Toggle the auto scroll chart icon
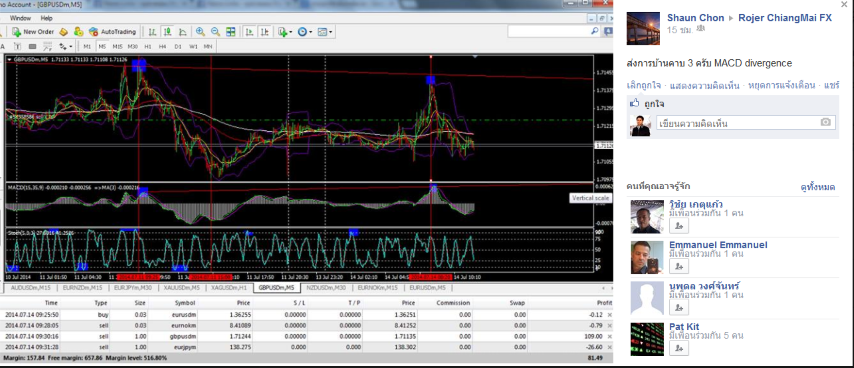Image resolution: width=854 pixels, height=368 pixels. pyautogui.click(x=249, y=32)
